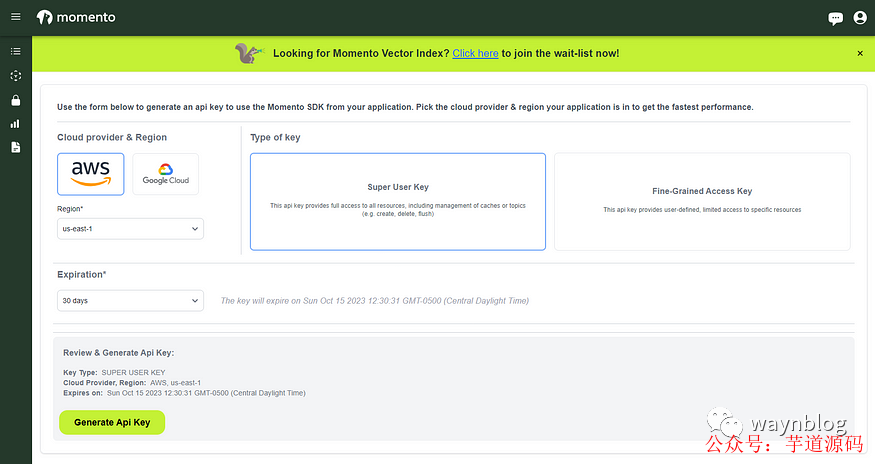Open the cache list sidebar icon
Viewport: 875px width, 464px height.
point(16,51)
